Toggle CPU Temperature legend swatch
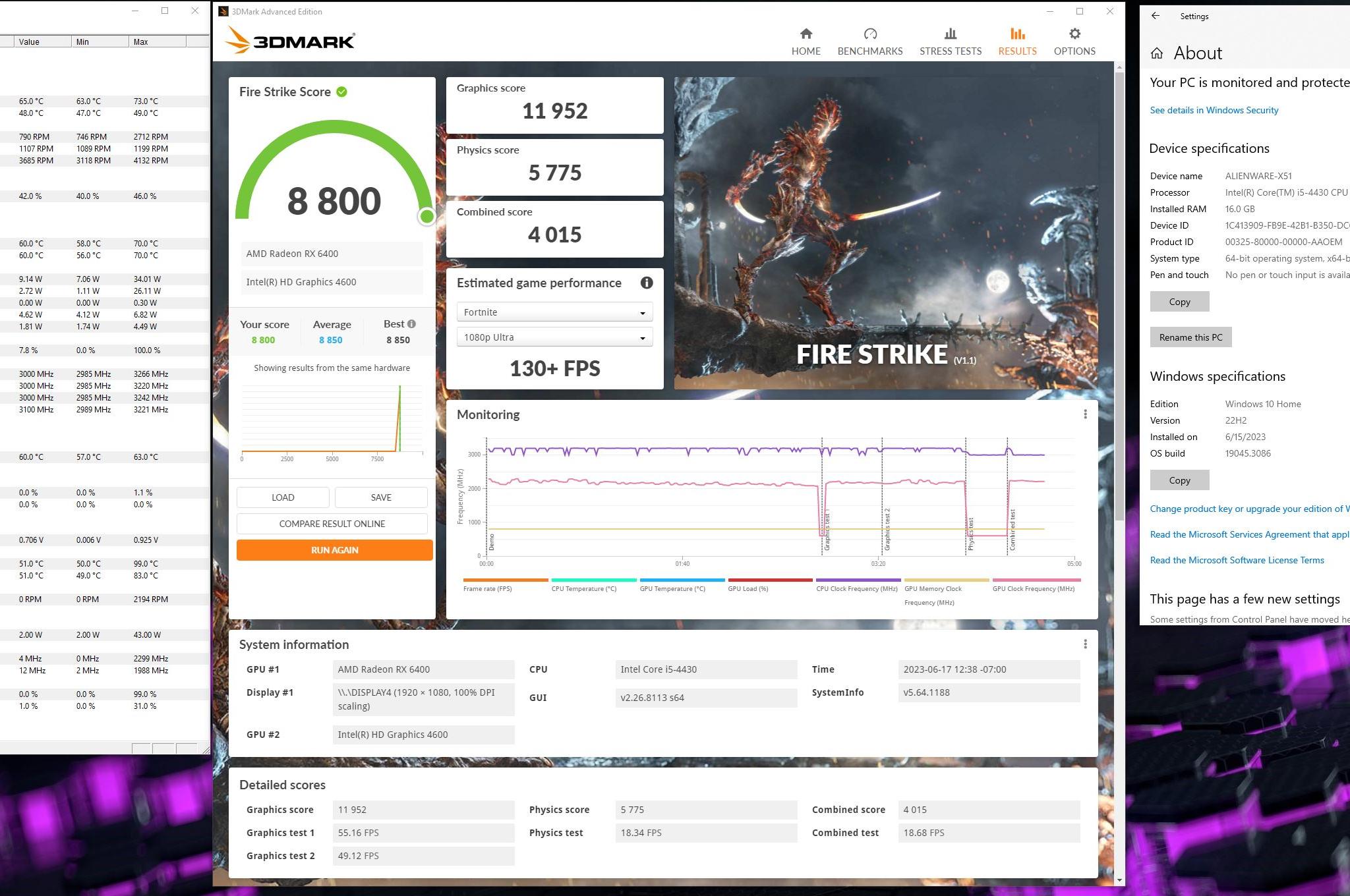Image resolution: width=1350 pixels, height=896 pixels. coord(594,580)
